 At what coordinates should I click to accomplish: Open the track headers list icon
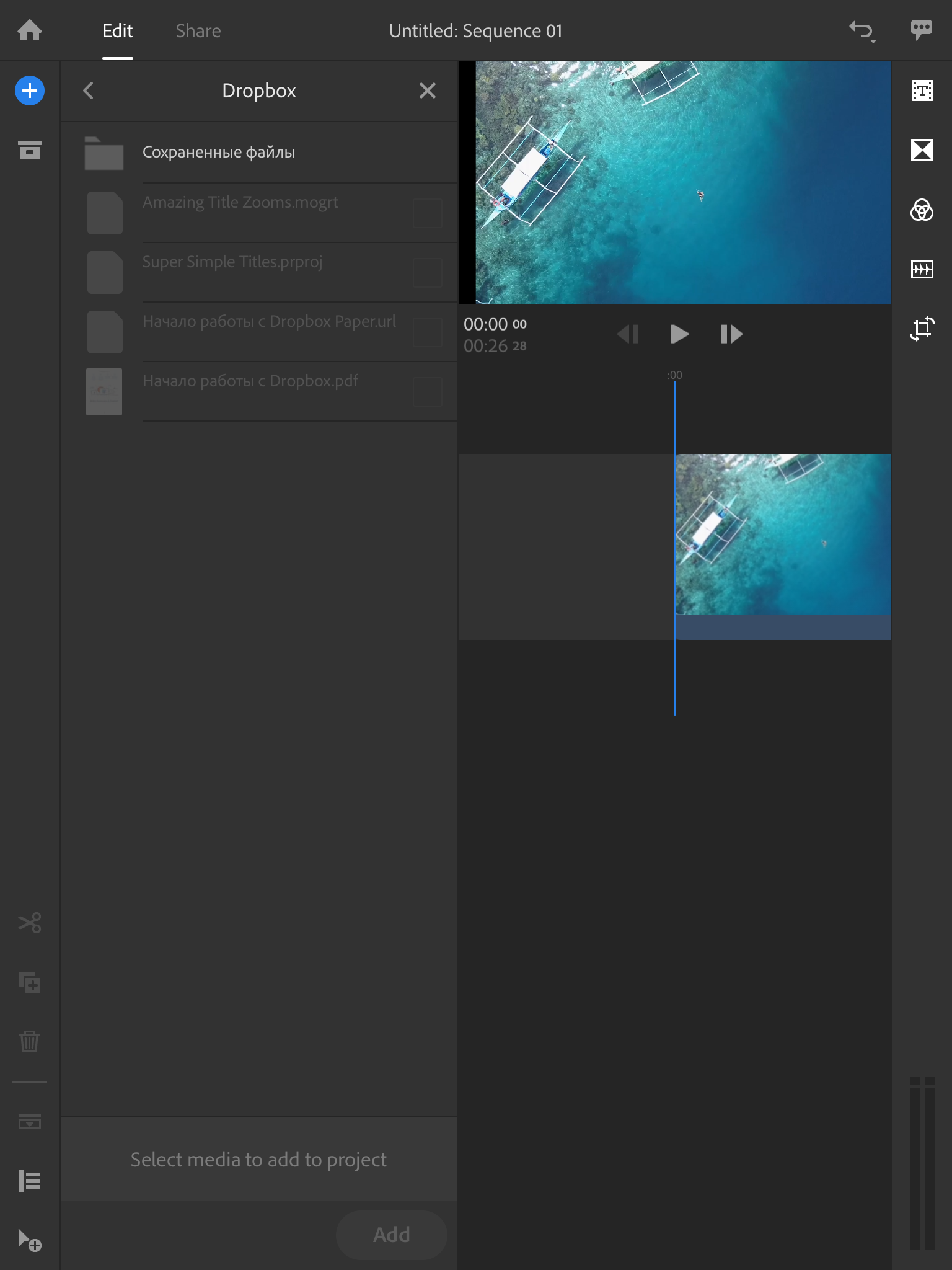(30, 1181)
